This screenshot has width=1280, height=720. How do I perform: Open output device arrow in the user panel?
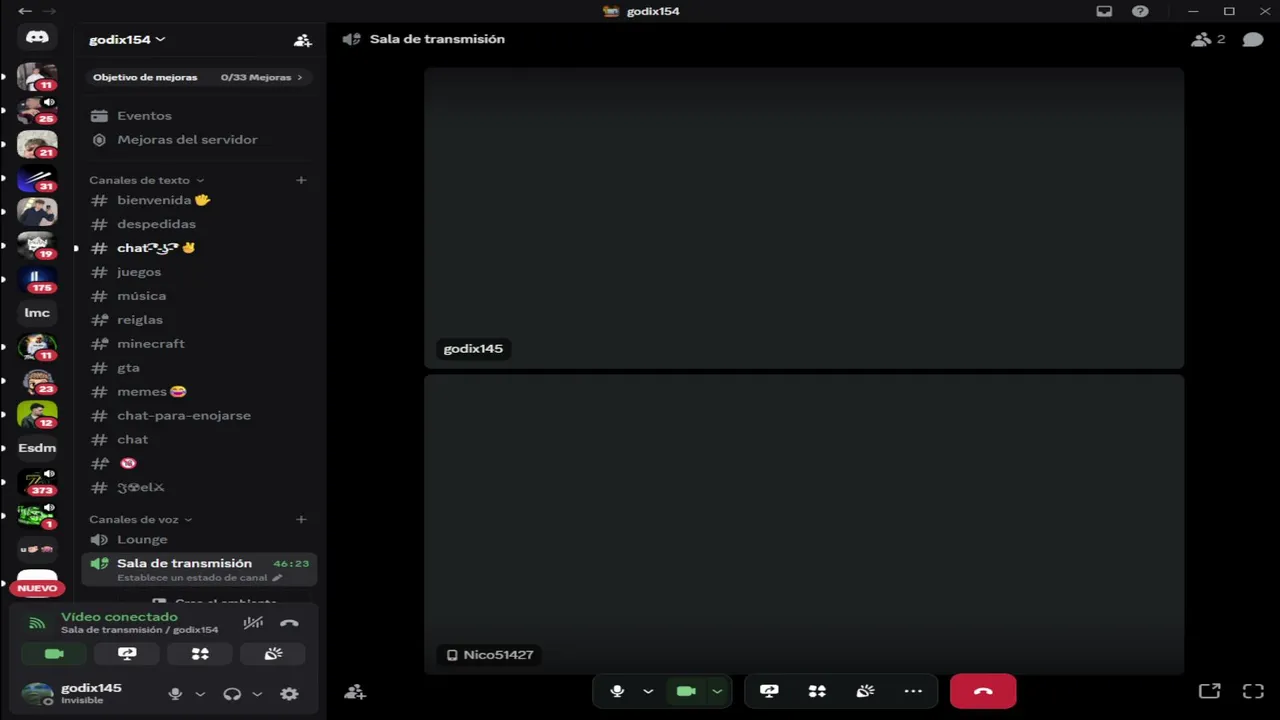257,694
